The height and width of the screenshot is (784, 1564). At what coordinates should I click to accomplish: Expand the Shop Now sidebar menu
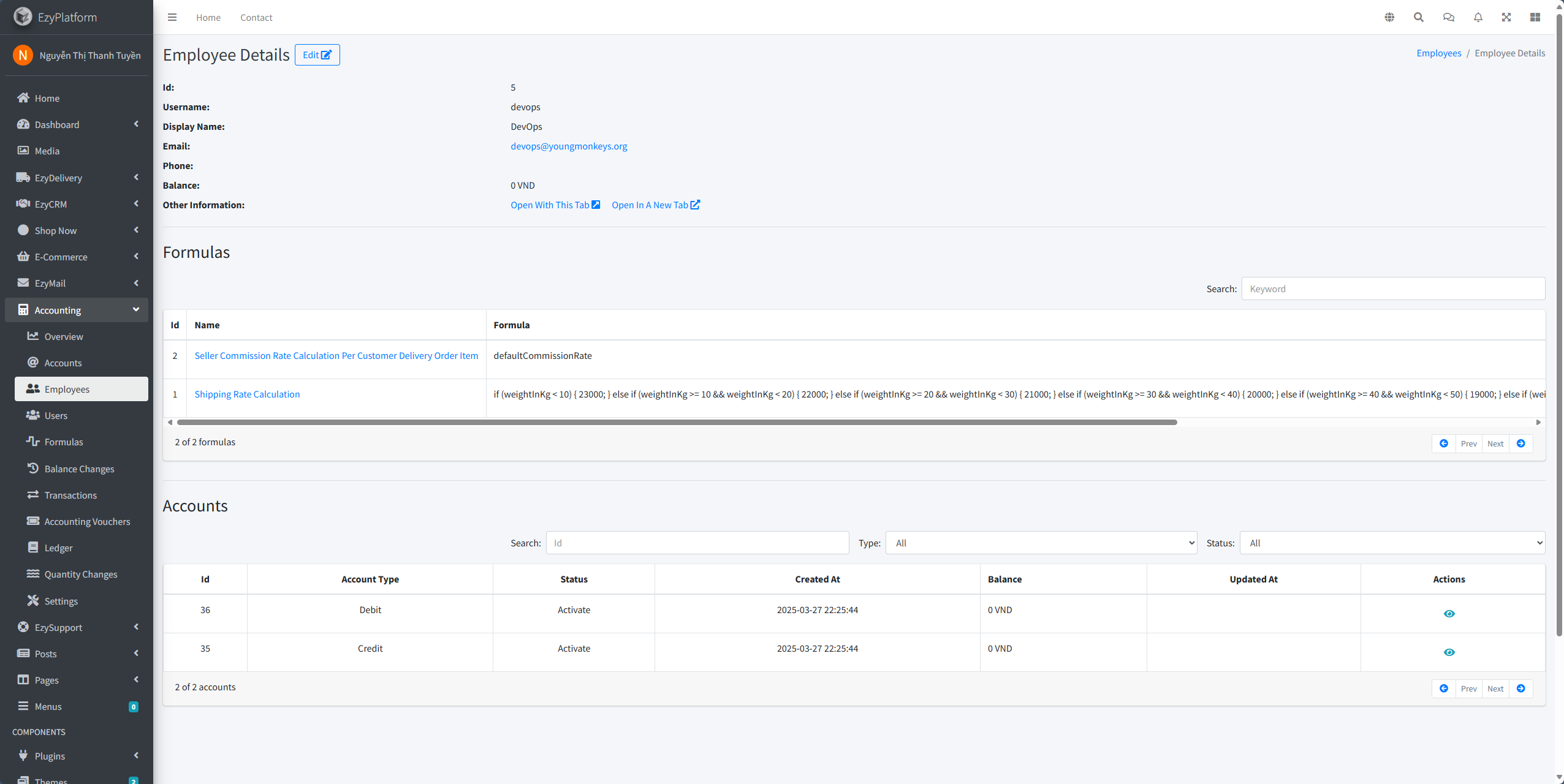[77, 230]
